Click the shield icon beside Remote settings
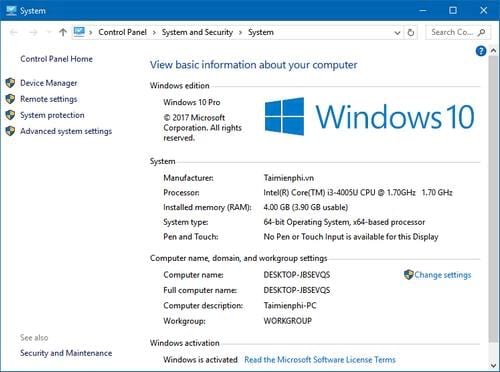 click(10, 99)
